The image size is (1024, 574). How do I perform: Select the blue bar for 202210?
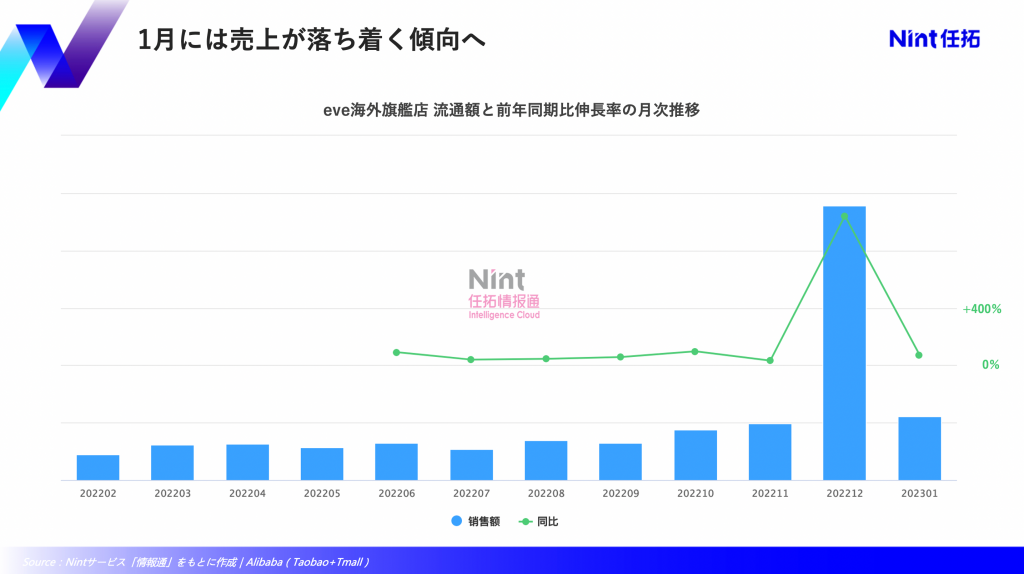pyautogui.click(x=695, y=455)
